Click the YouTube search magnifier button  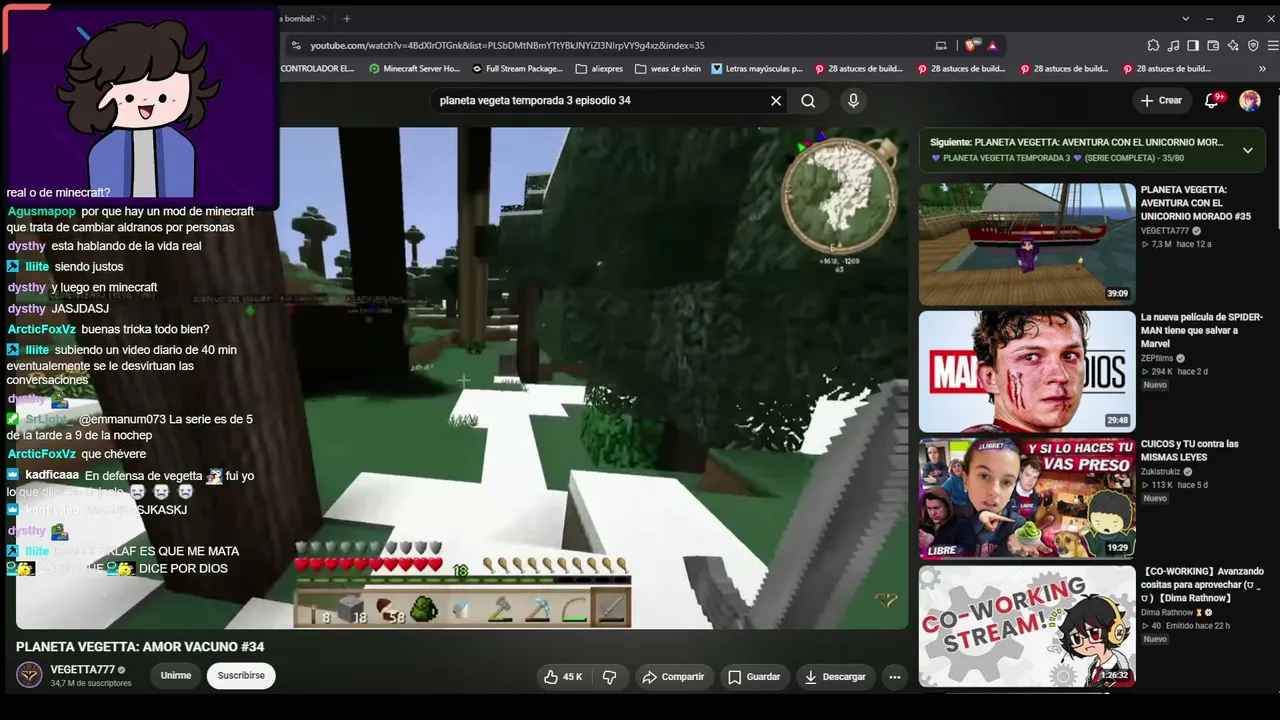808,100
